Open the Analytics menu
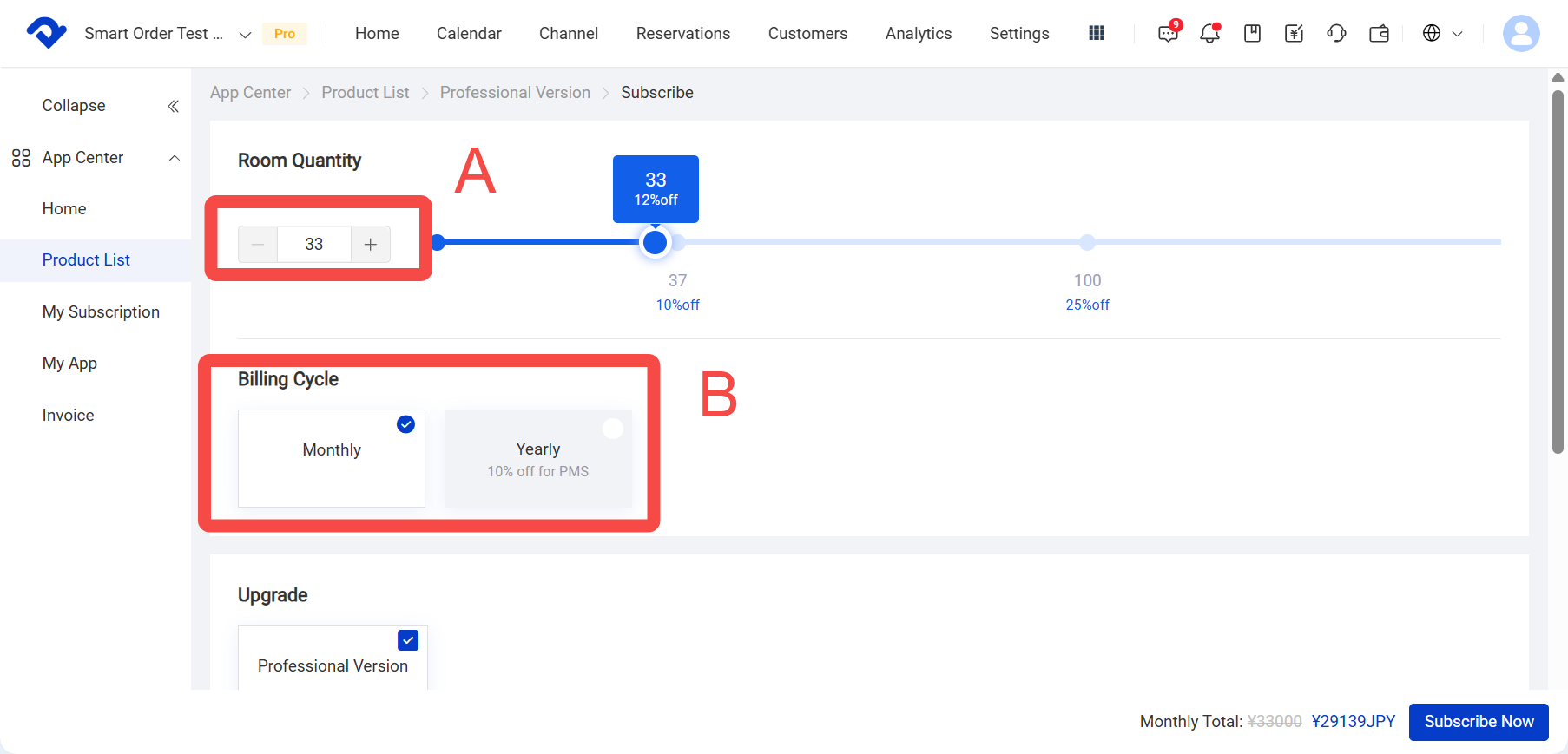Screen dimensions: 1568x754 [x=919, y=33]
